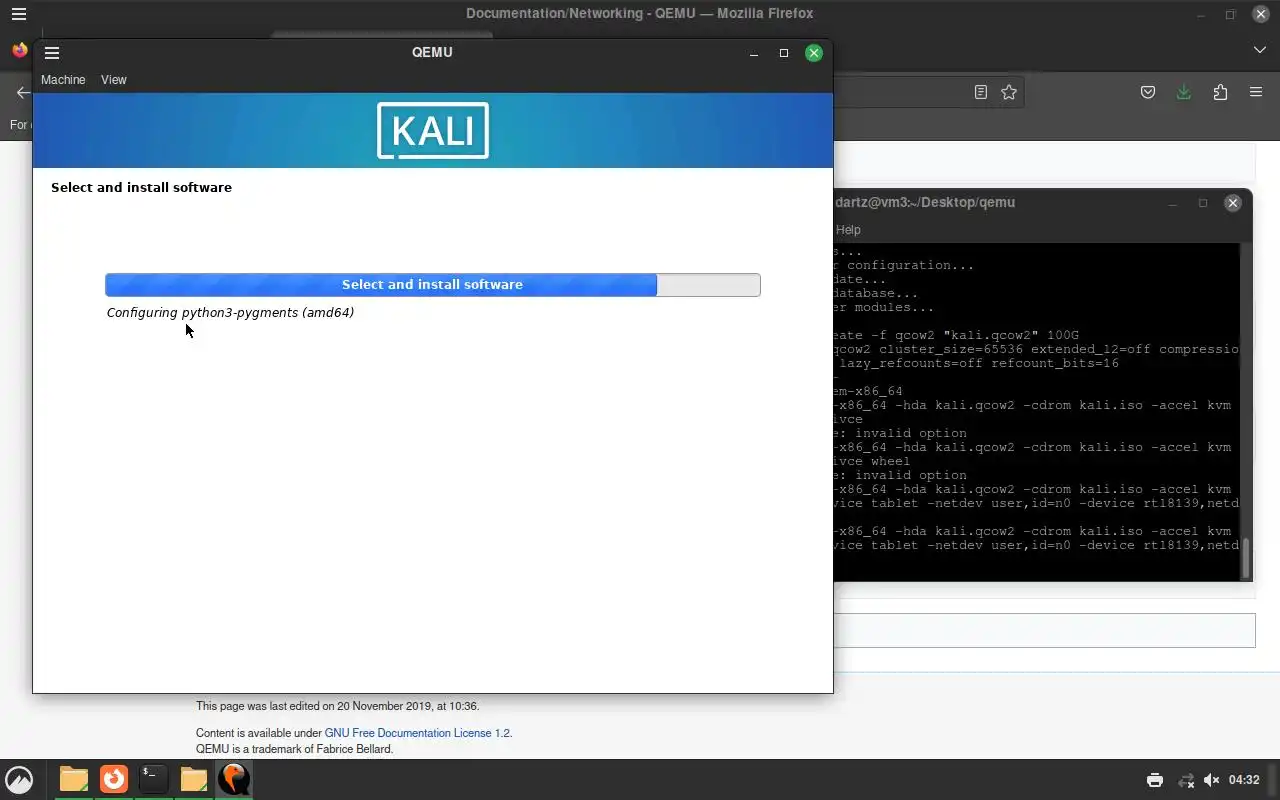Screen dimensions: 1280x800
Task: Open the GNU Free Documentation License 1.2 link
Action: point(418,733)
